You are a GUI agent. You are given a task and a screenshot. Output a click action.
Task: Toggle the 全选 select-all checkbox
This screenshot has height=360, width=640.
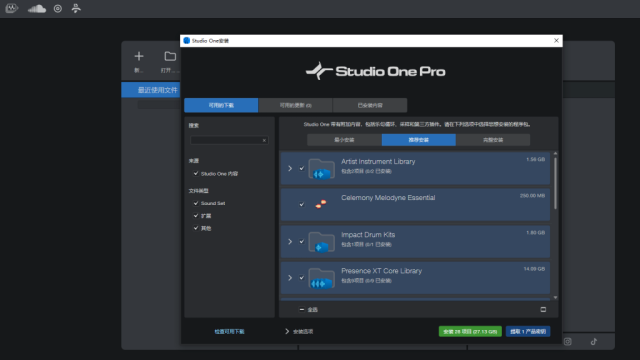click(302, 309)
